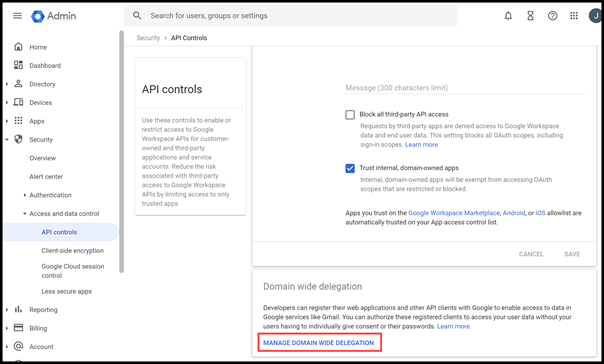Image resolution: width=604 pixels, height=364 pixels.
Task: Open Learn more under Domain wide delegation
Action: pyautogui.click(x=453, y=326)
